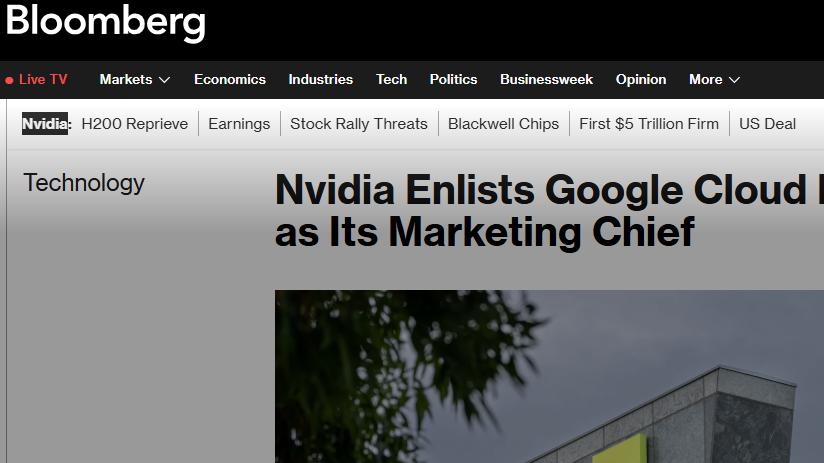Open the Stock Rally Threats link

[359, 124]
